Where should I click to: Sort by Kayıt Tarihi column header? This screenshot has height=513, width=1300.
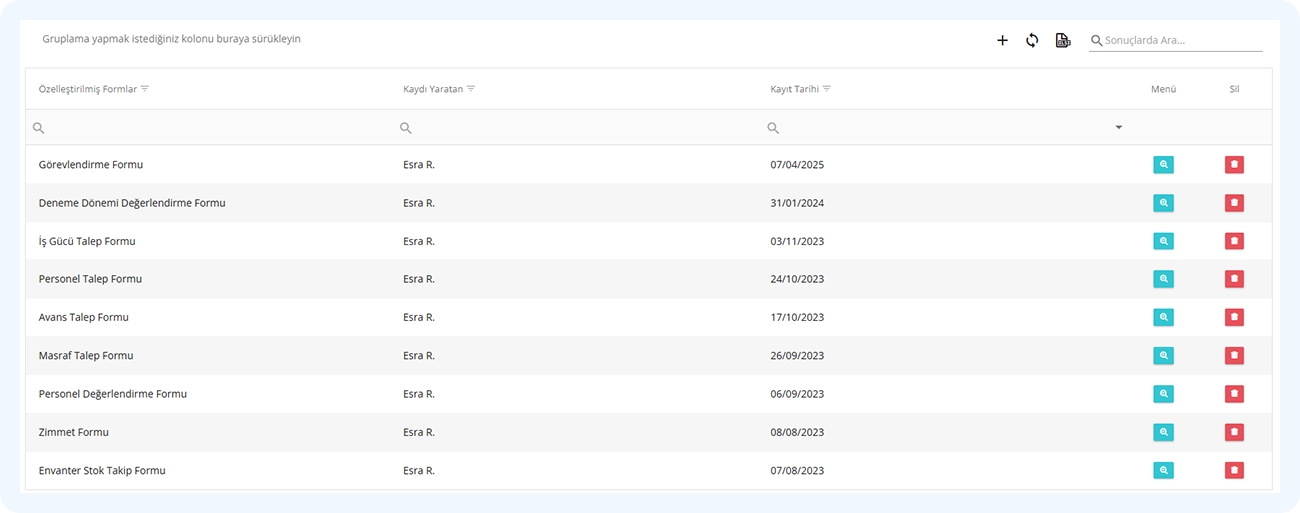click(x=794, y=89)
